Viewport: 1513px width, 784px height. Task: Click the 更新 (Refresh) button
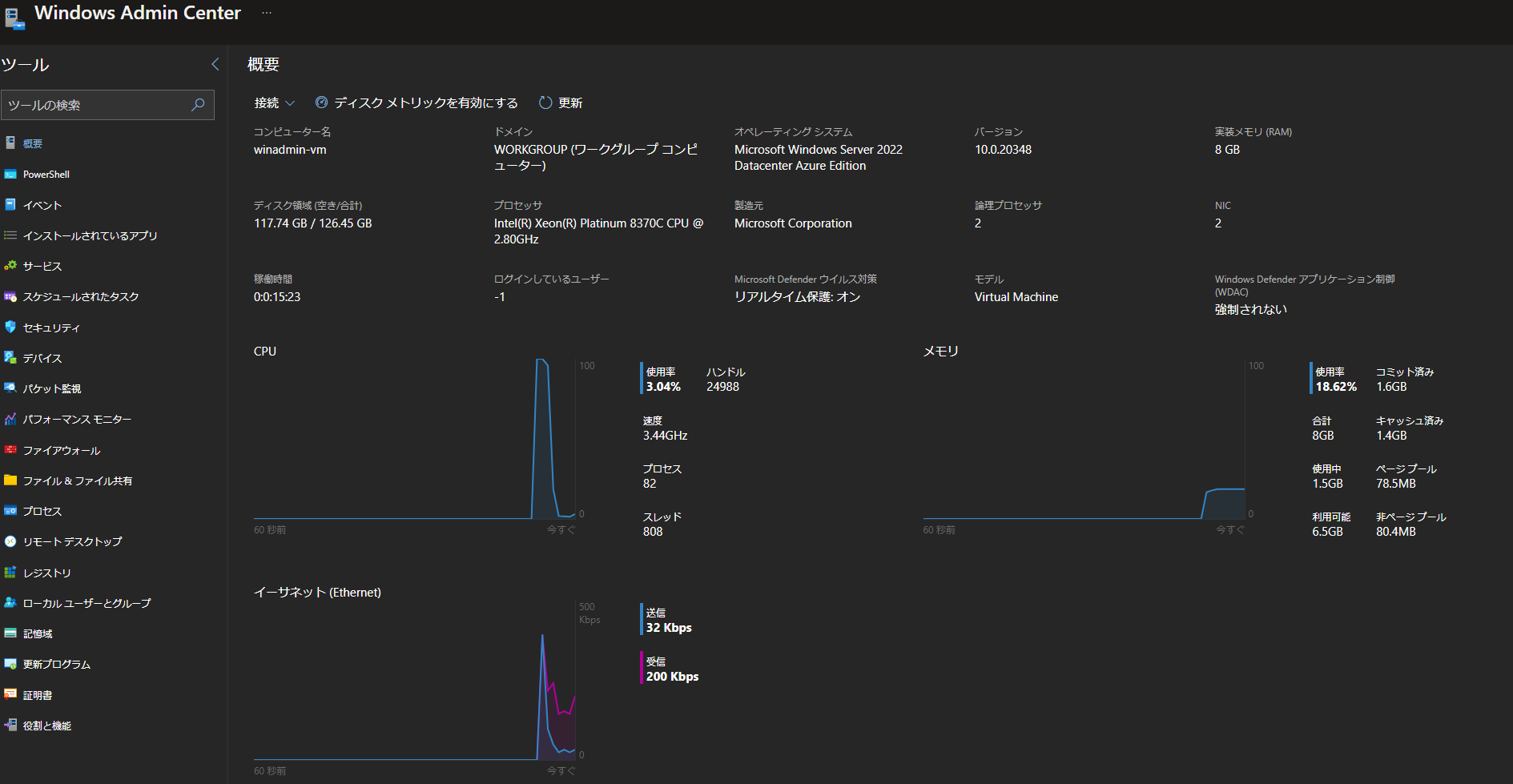click(559, 103)
